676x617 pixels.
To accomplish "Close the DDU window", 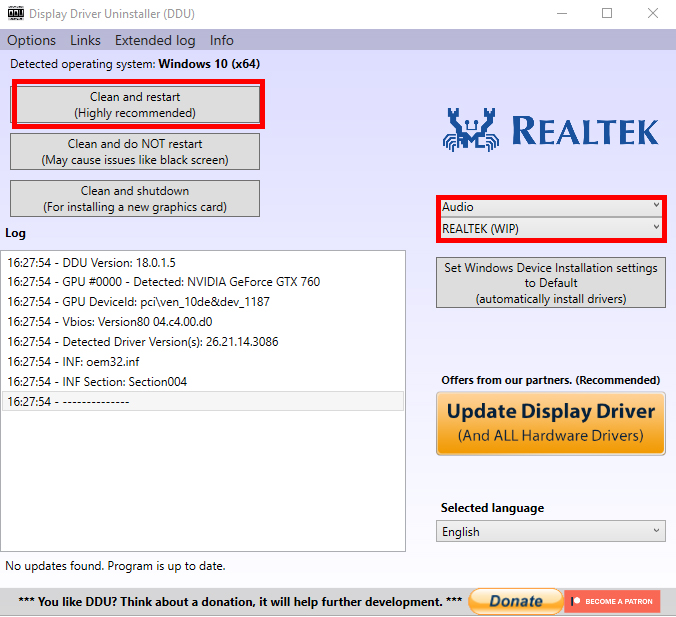I will (x=653, y=13).
